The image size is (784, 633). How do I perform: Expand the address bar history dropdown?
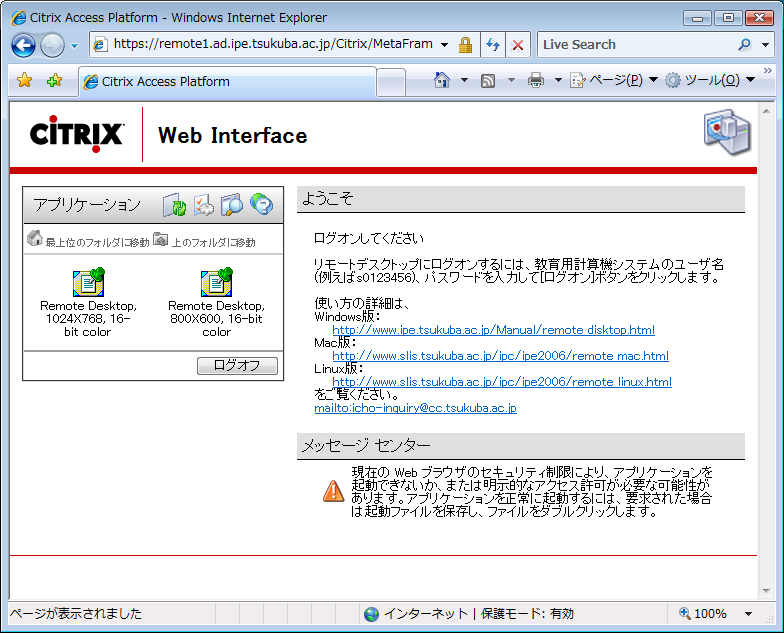click(444, 44)
